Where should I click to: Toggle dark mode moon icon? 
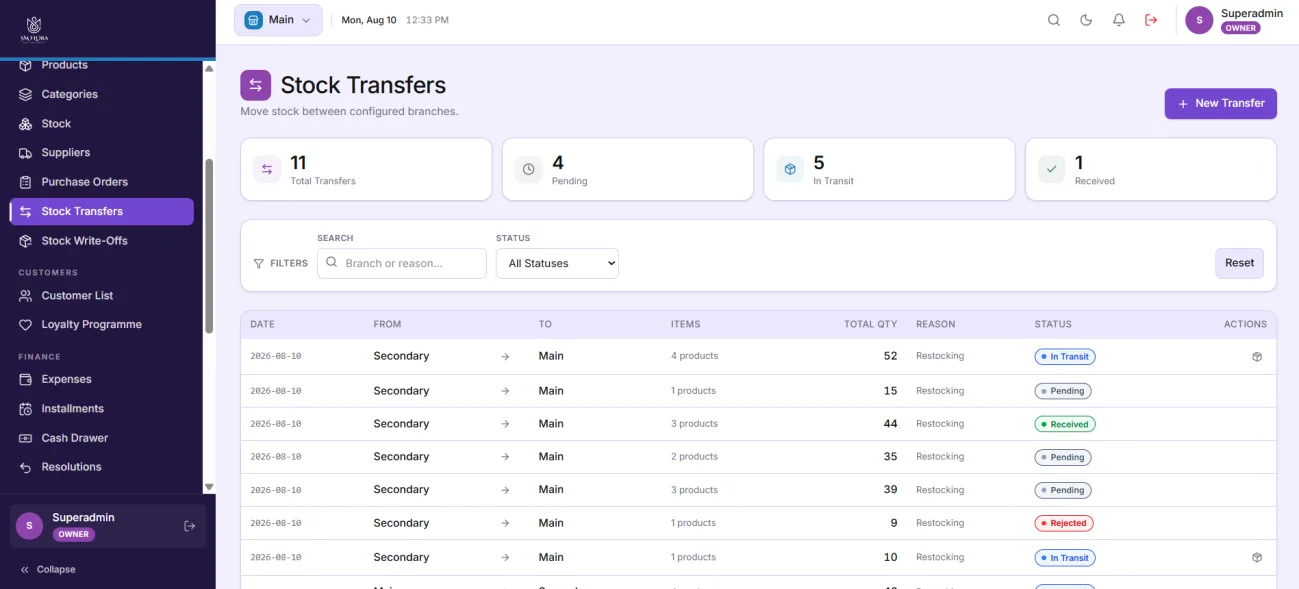pyautogui.click(x=1086, y=20)
